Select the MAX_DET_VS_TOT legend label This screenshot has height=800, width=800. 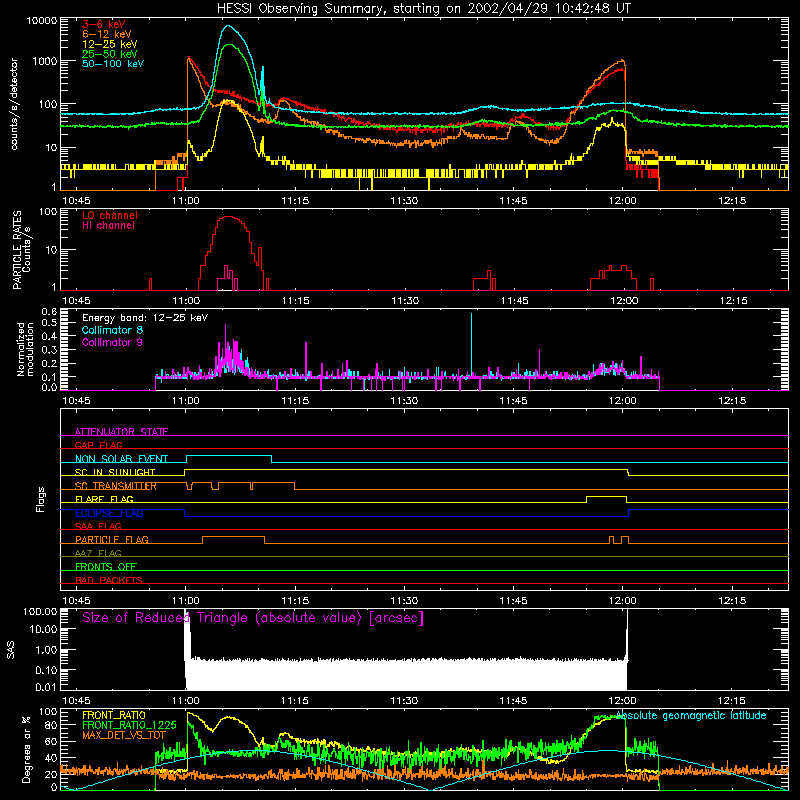click(124, 735)
